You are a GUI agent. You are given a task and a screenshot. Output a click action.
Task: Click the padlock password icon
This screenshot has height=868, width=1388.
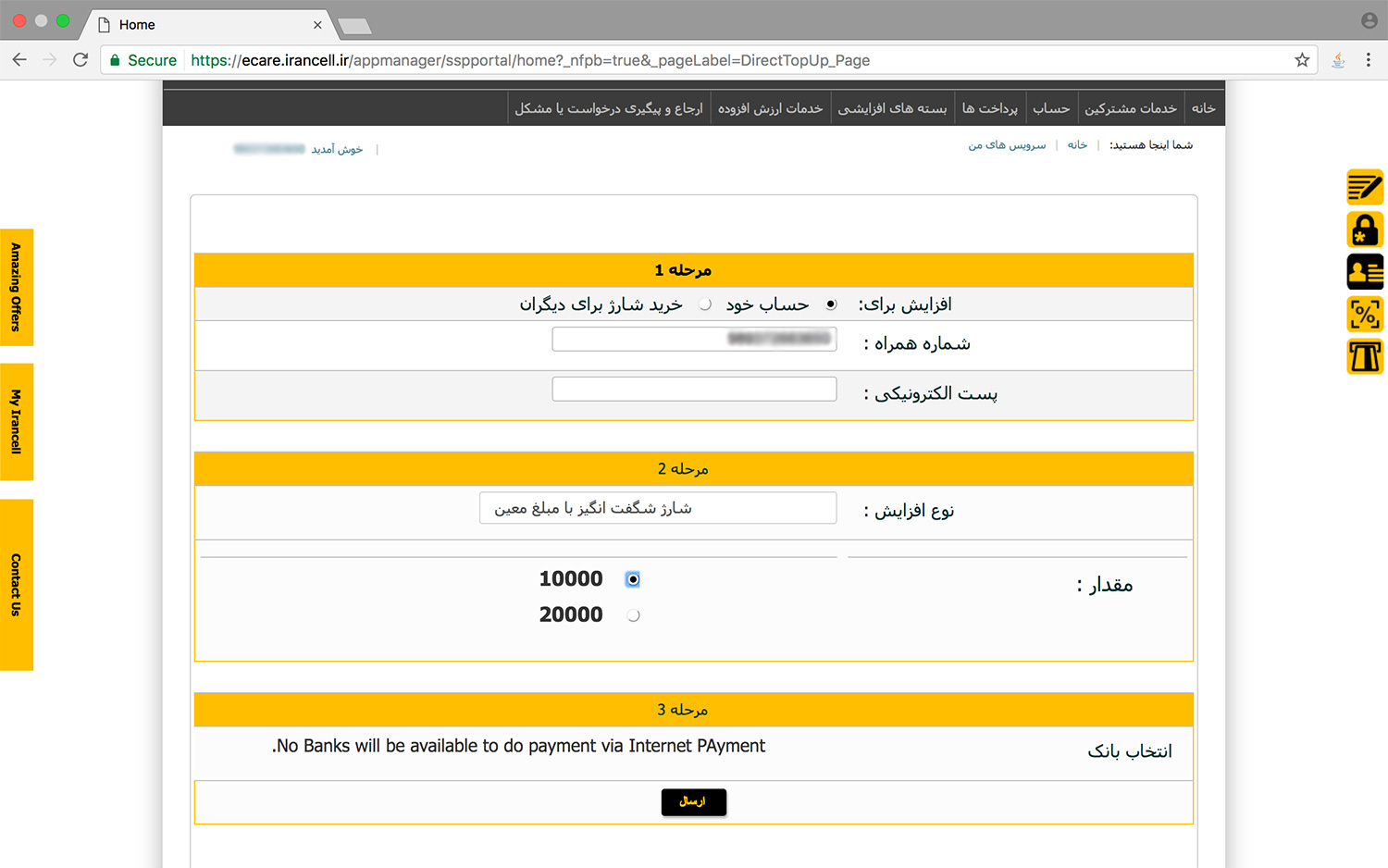click(x=1365, y=229)
